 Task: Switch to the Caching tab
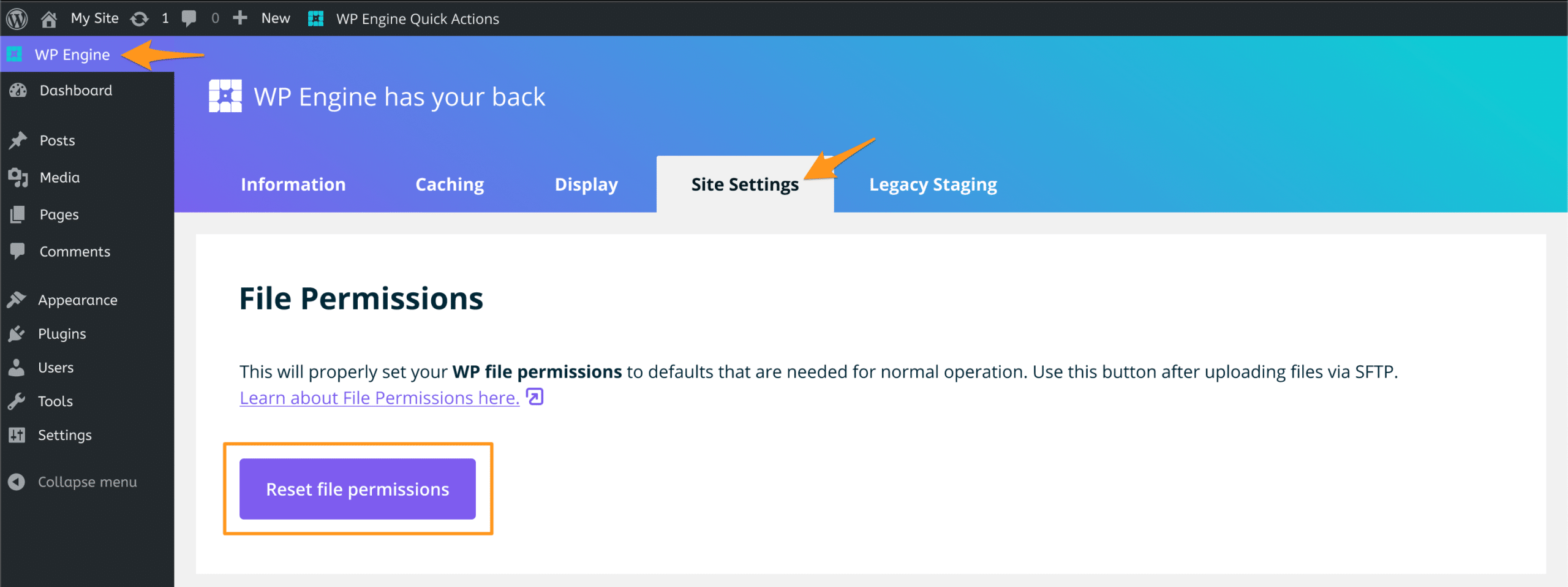(450, 184)
